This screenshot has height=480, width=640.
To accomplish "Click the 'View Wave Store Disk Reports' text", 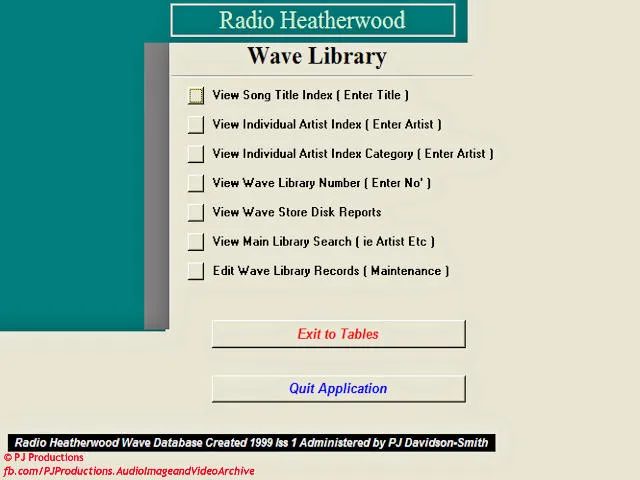I will pyautogui.click(x=296, y=212).
